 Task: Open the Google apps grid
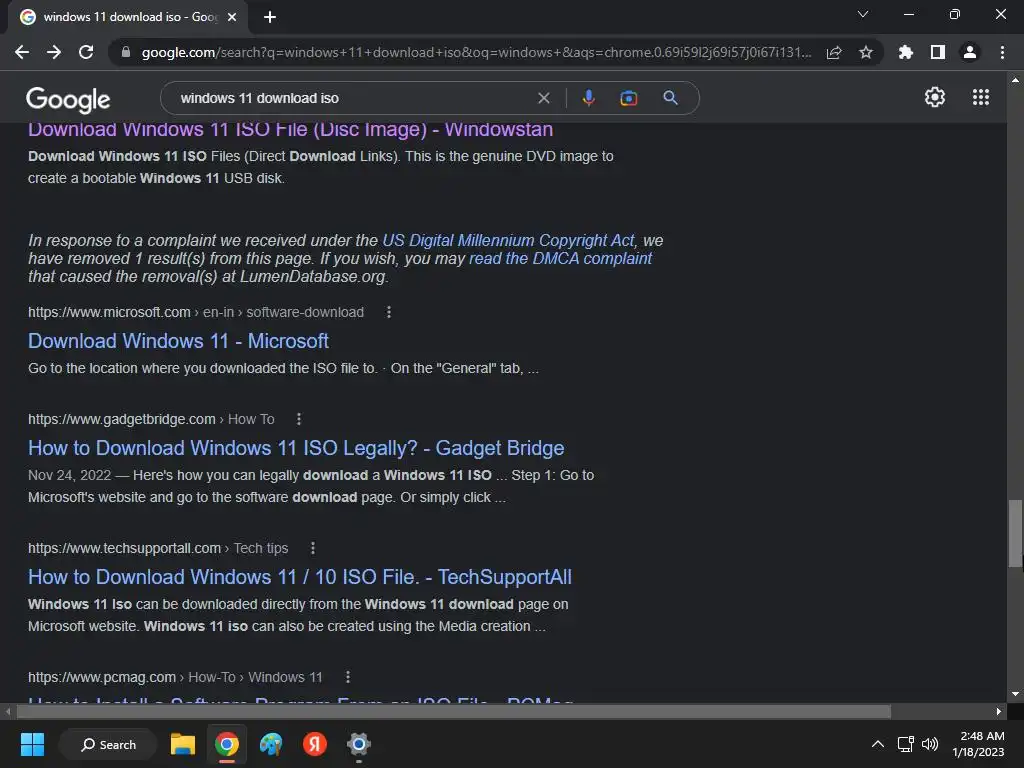click(981, 97)
